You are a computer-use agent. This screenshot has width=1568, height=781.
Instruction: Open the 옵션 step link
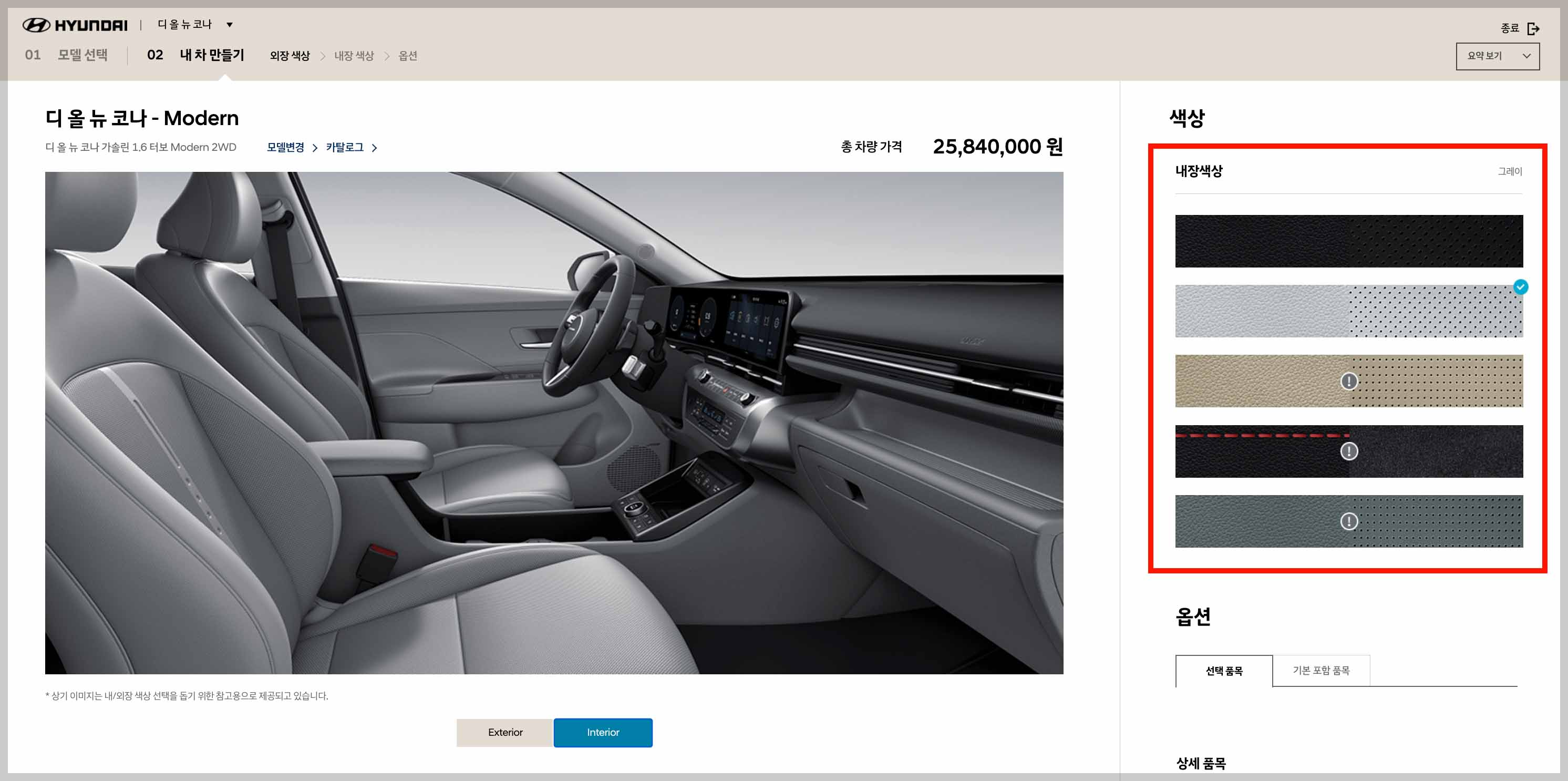click(x=407, y=56)
